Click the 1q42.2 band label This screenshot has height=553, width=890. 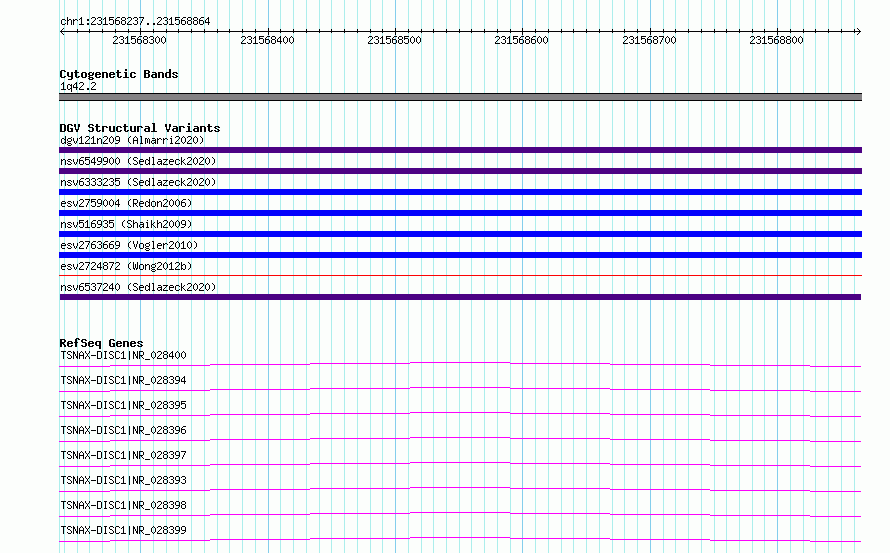click(78, 86)
